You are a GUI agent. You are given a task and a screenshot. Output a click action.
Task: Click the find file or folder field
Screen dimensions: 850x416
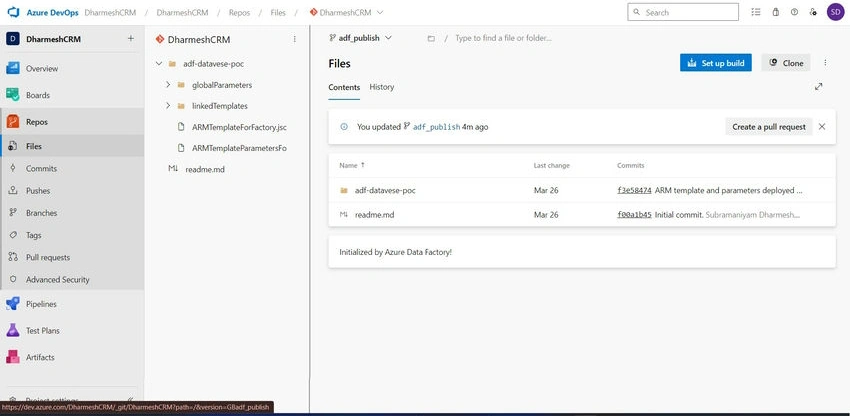pyautogui.click(x=504, y=39)
